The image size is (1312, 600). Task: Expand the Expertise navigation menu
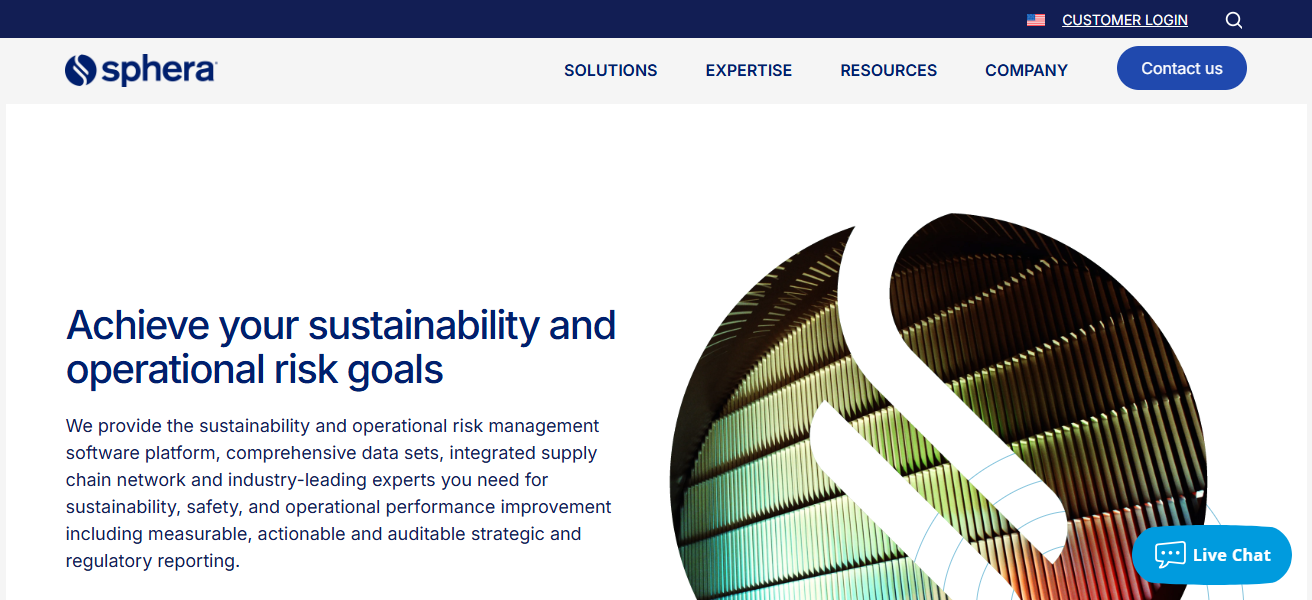coord(748,70)
